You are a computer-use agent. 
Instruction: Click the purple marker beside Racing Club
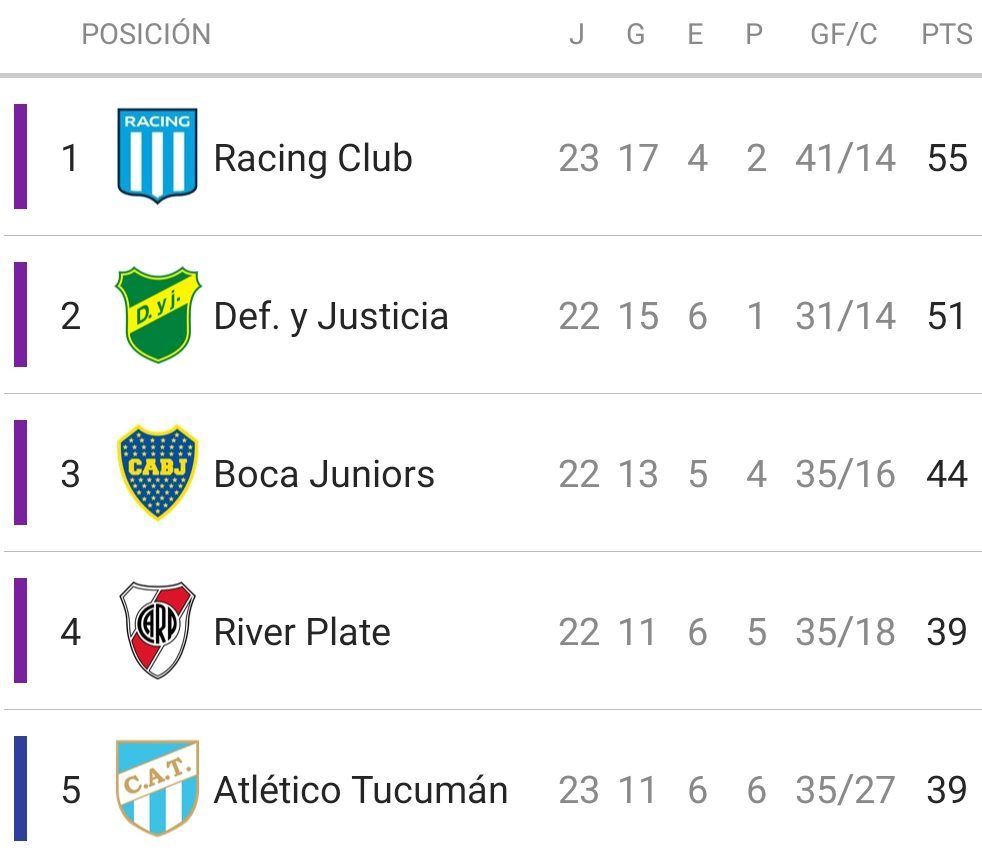(21, 157)
